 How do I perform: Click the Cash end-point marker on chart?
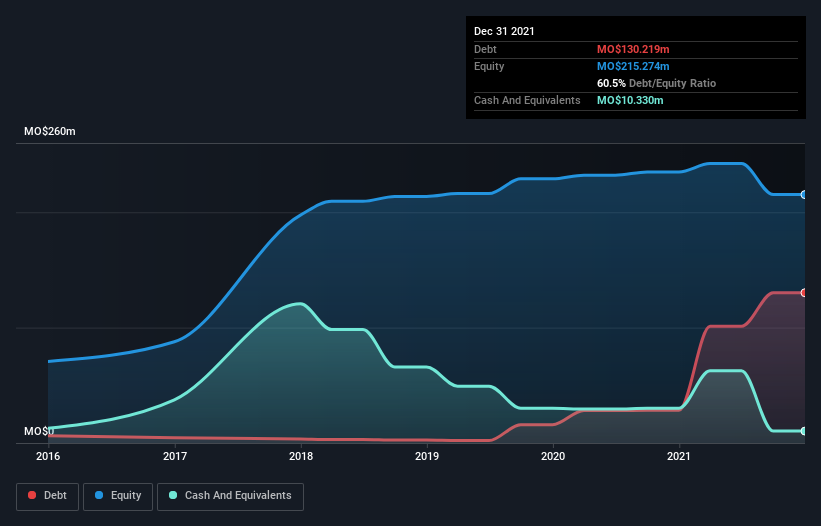(x=804, y=431)
